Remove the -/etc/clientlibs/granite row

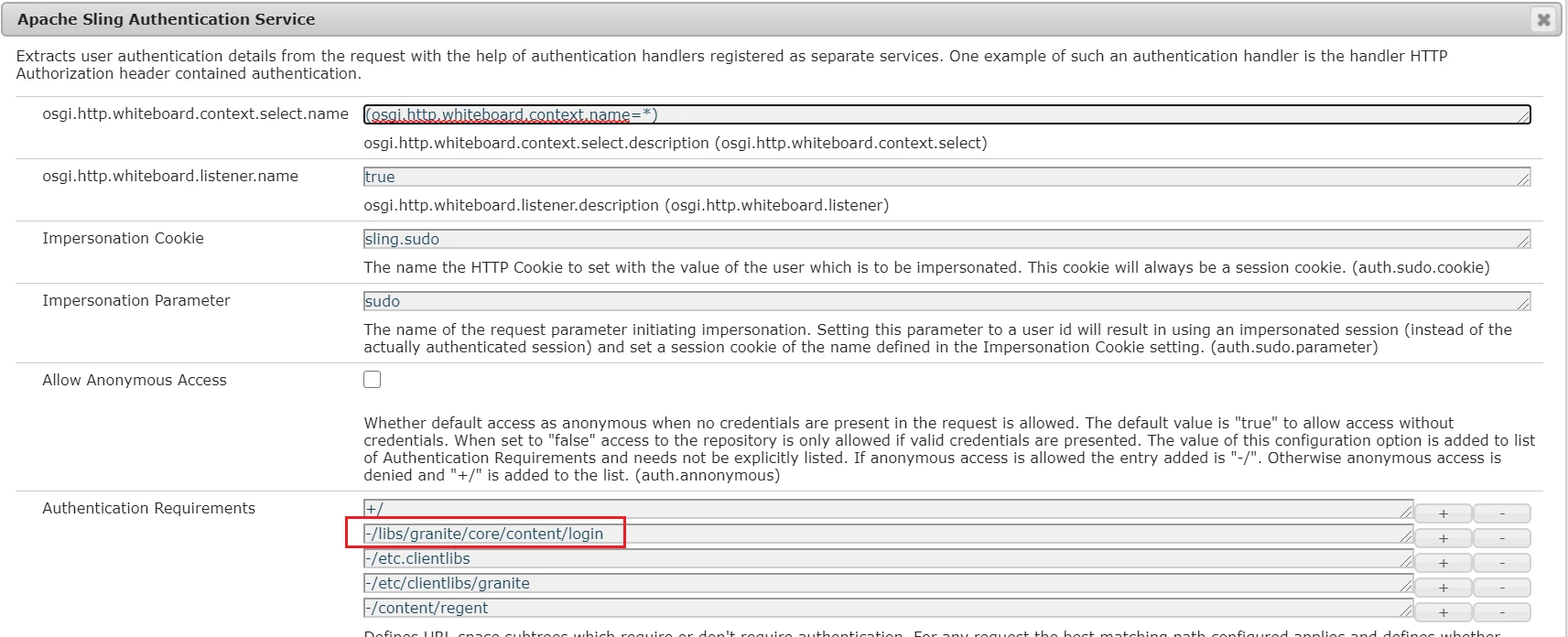pos(1502,588)
